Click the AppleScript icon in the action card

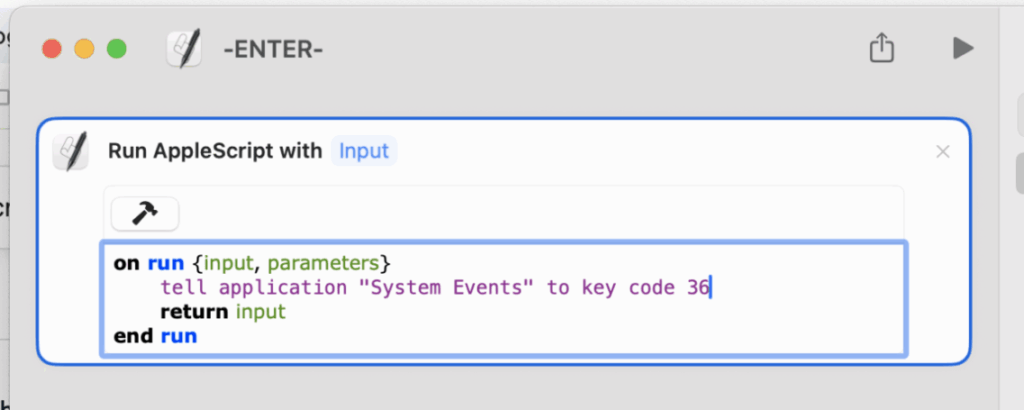(x=70, y=151)
